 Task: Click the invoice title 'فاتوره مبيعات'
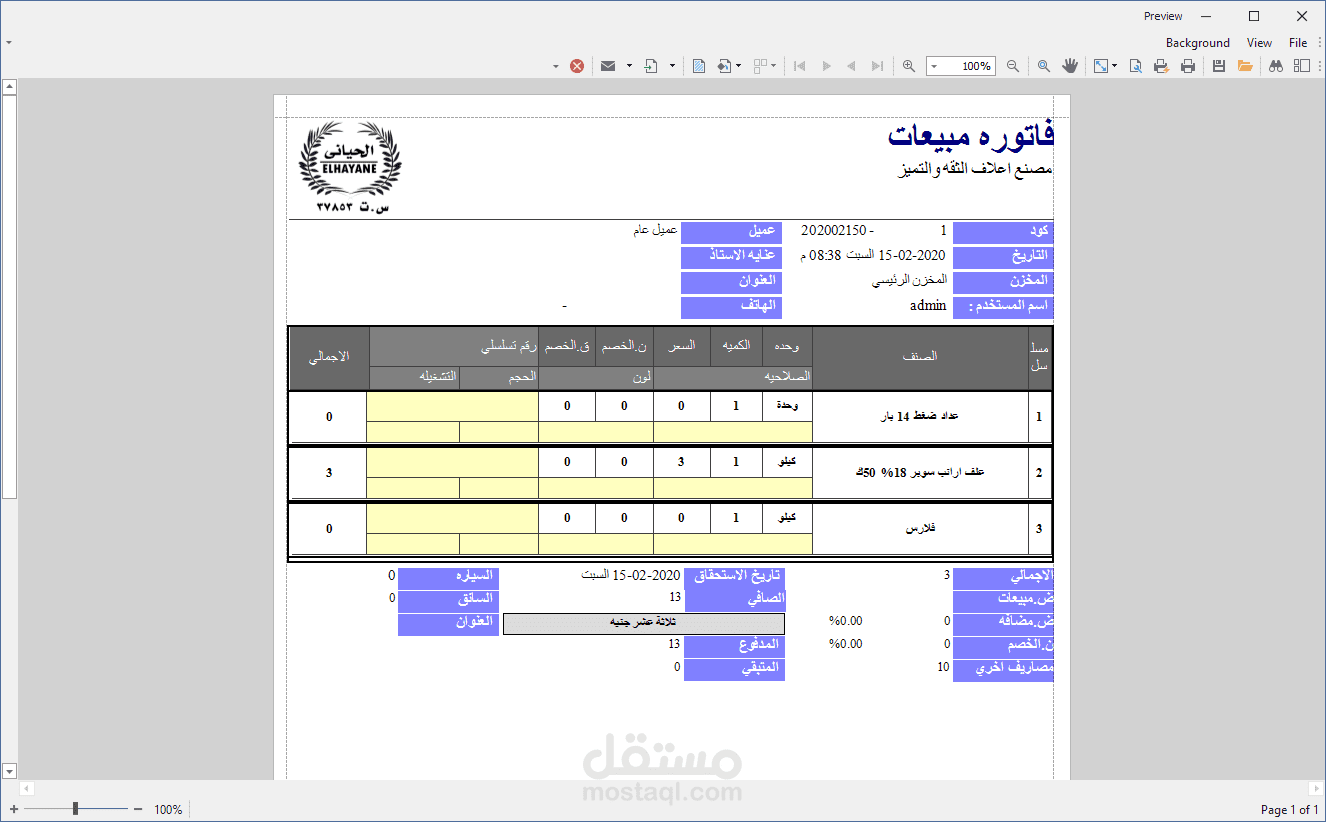pyautogui.click(x=970, y=135)
